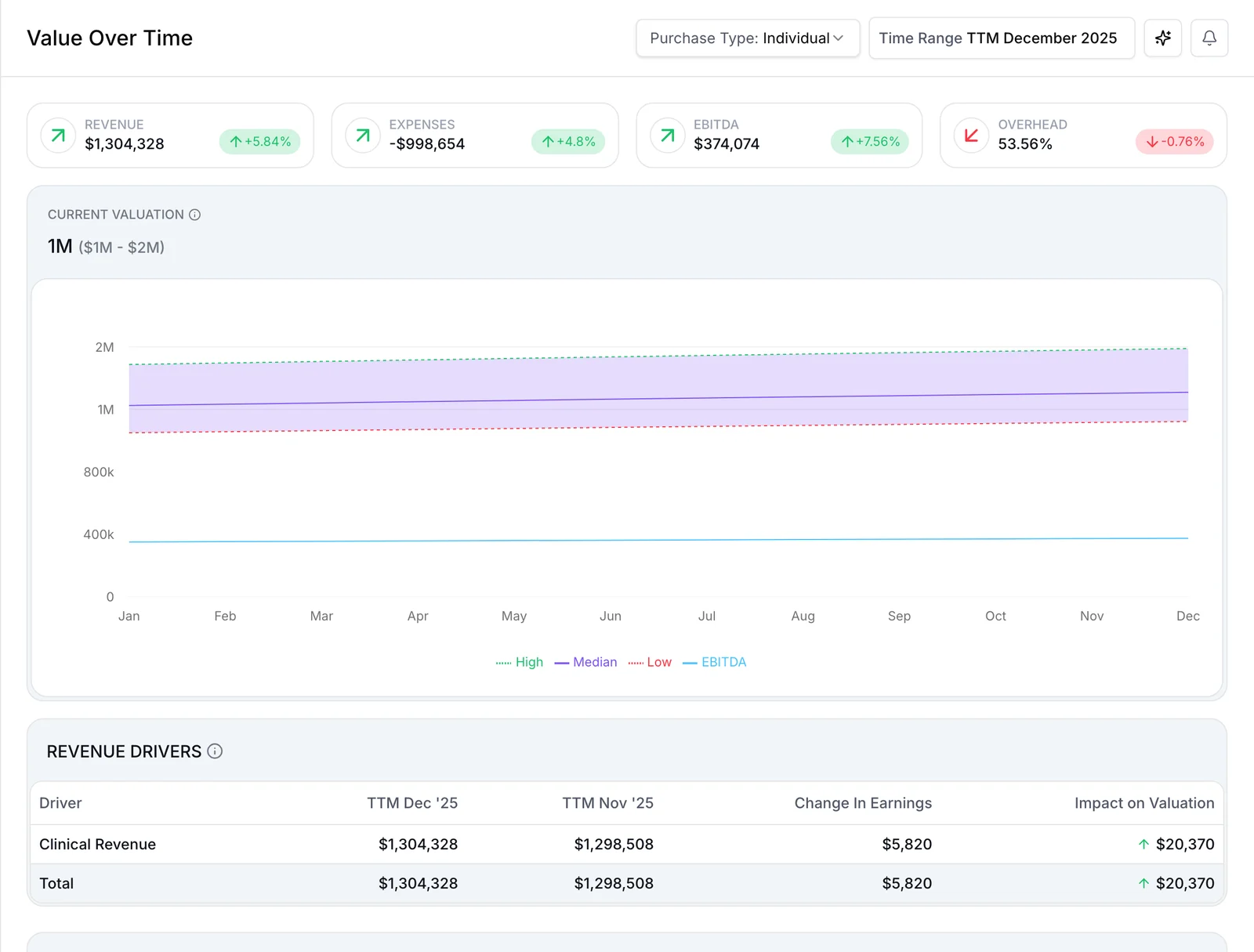Screen dimensions: 1254x952
Task: Select the Total row label
Action: (56, 884)
